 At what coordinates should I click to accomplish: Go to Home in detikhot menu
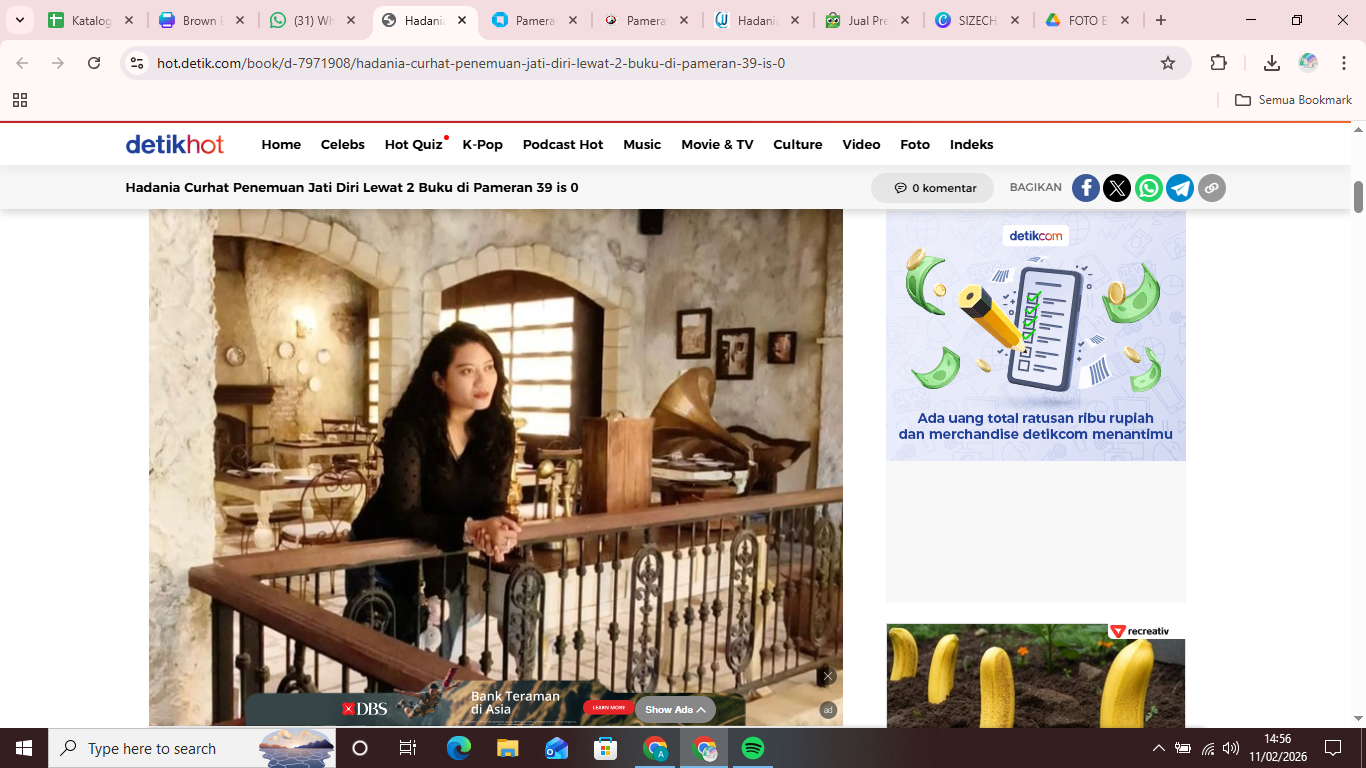pos(281,145)
